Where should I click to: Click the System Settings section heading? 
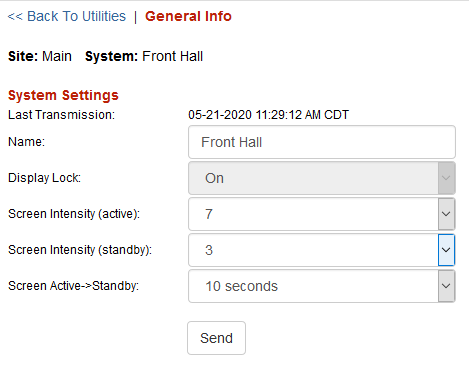(63, 95)
